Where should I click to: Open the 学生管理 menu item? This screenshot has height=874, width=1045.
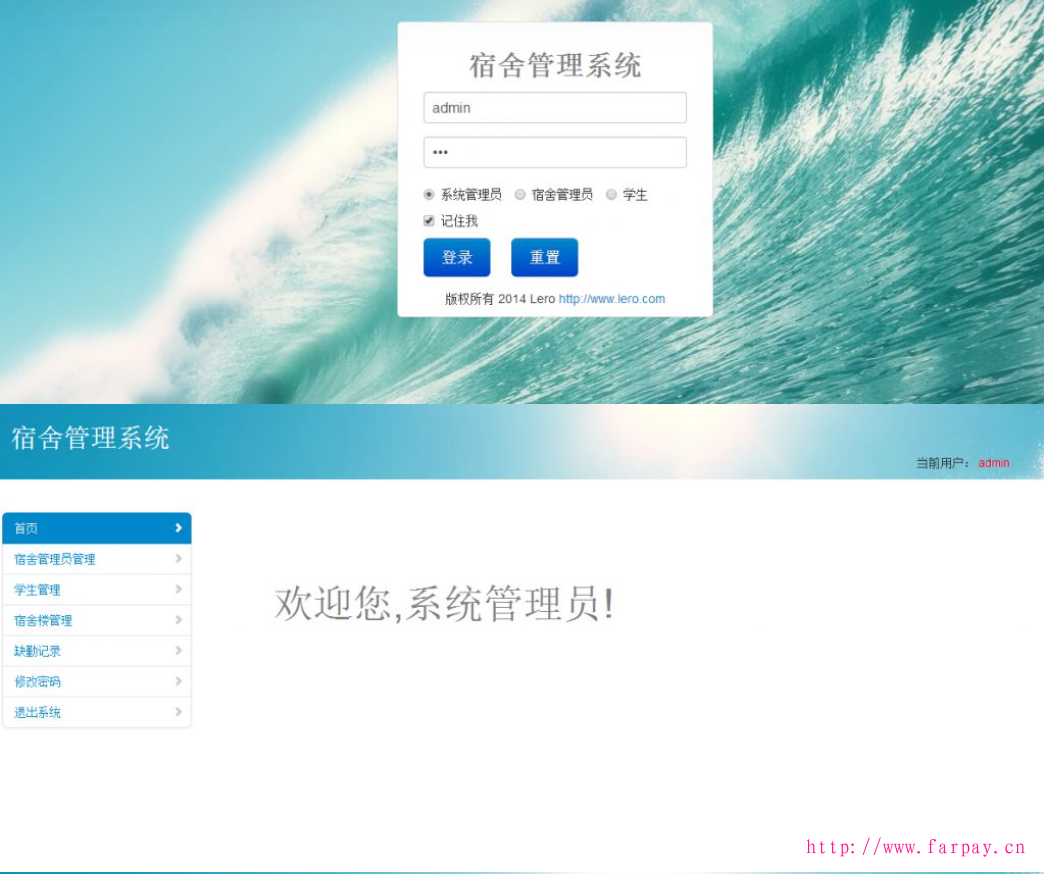click(37, 590)
